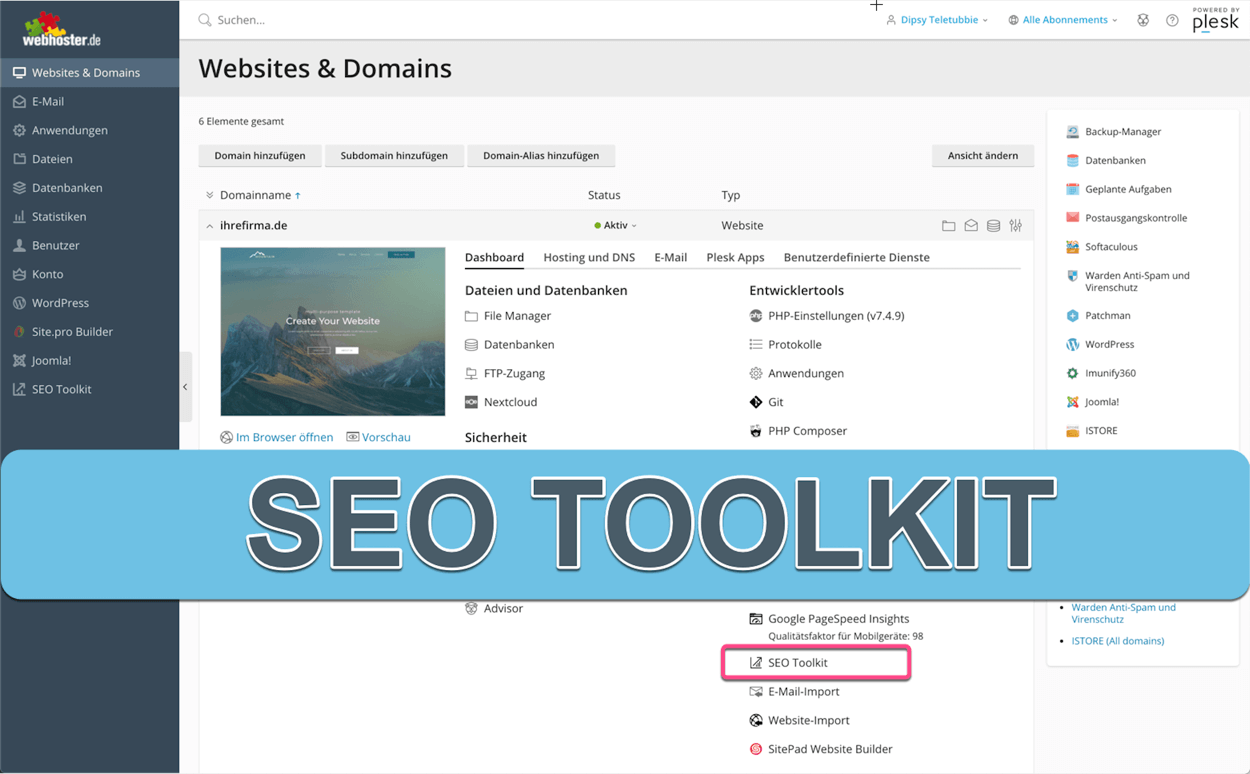Open the Dipsy Teletubbie user dropdown
Screen dimensions: 1250x774
(x=937, y=20)
